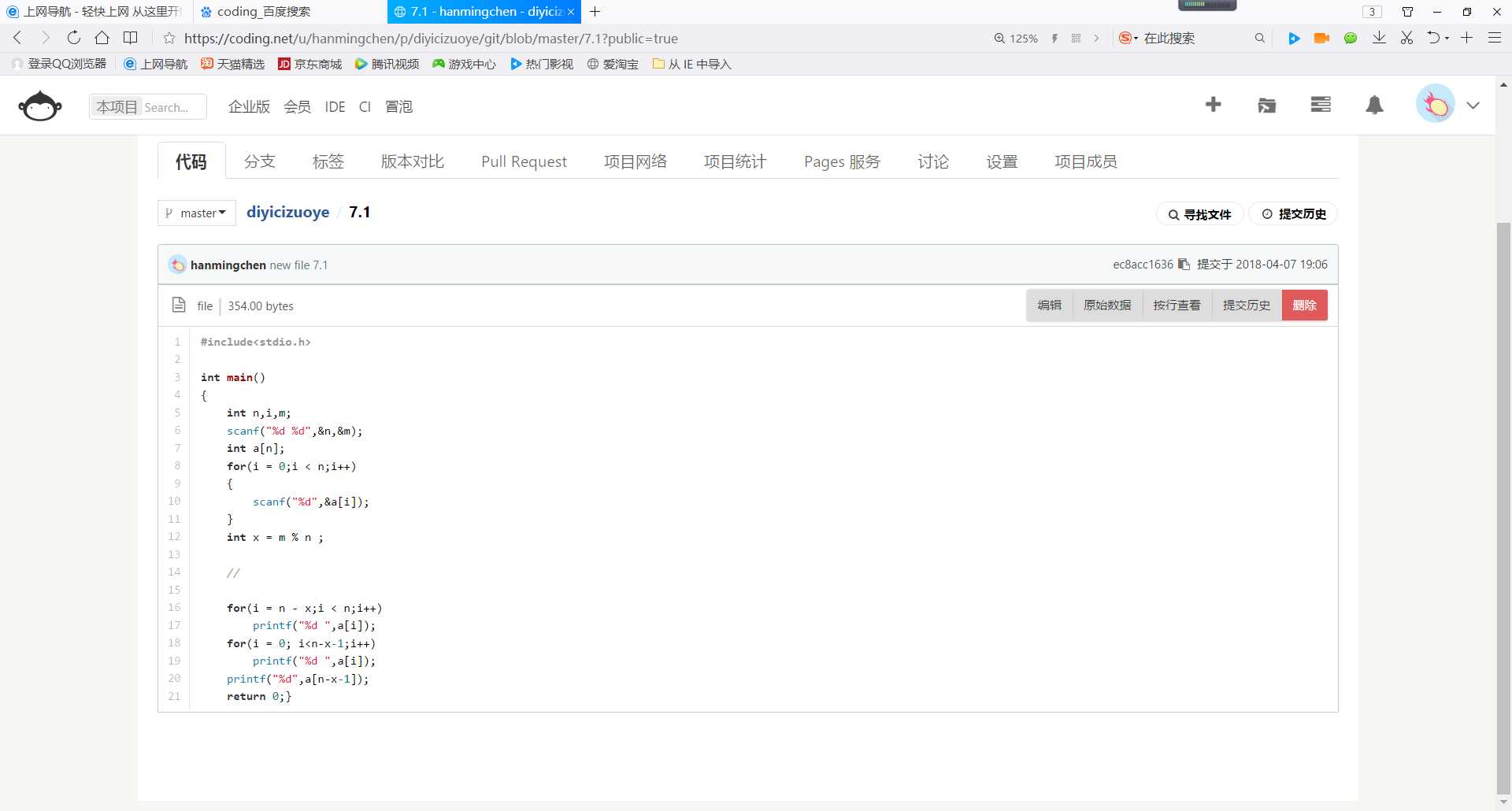This screenshot has height=811, width=1512.
Task: Open the reading mode book icon
Action: pyautogui.click(x=131, y=38)
